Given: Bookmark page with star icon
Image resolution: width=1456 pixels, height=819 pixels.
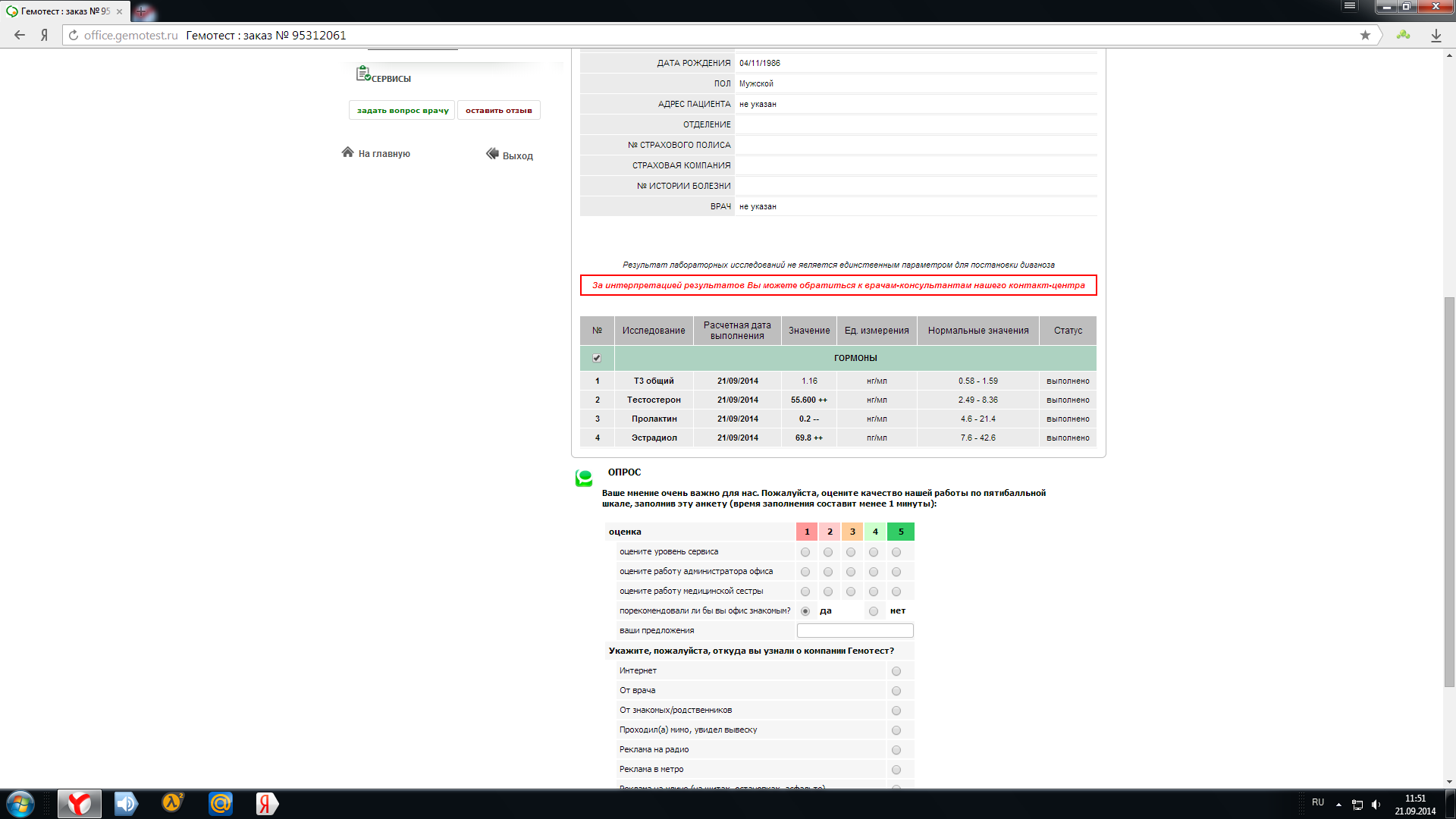Looking at the screenshot, I should [x=1365, y=35].
